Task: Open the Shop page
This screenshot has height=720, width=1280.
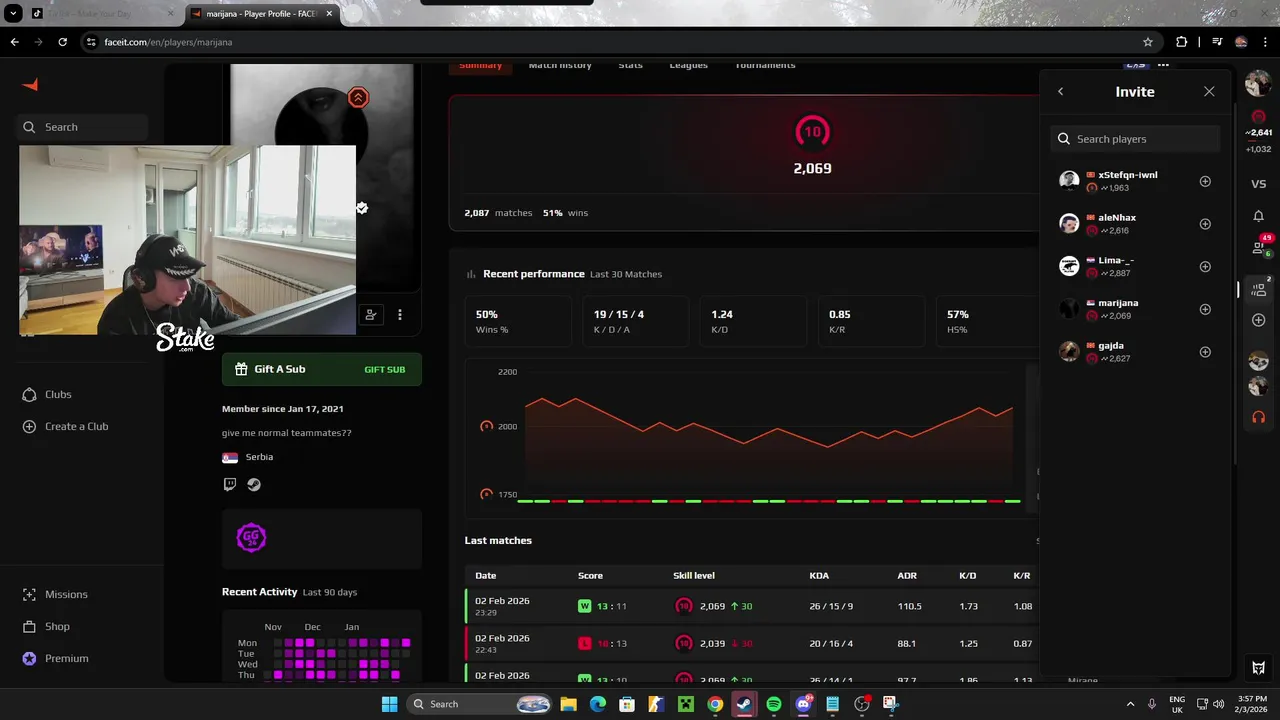Action: [x=46, y=626]
